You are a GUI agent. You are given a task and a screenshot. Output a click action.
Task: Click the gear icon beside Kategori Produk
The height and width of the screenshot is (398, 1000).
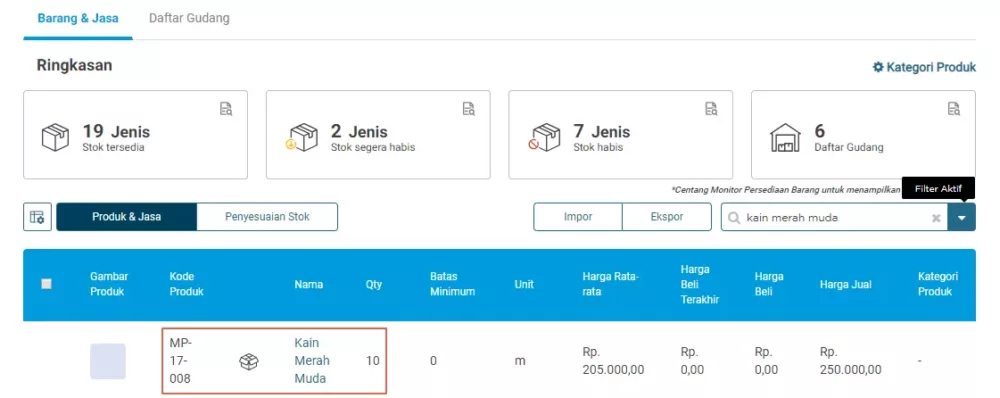coord(878,67)
